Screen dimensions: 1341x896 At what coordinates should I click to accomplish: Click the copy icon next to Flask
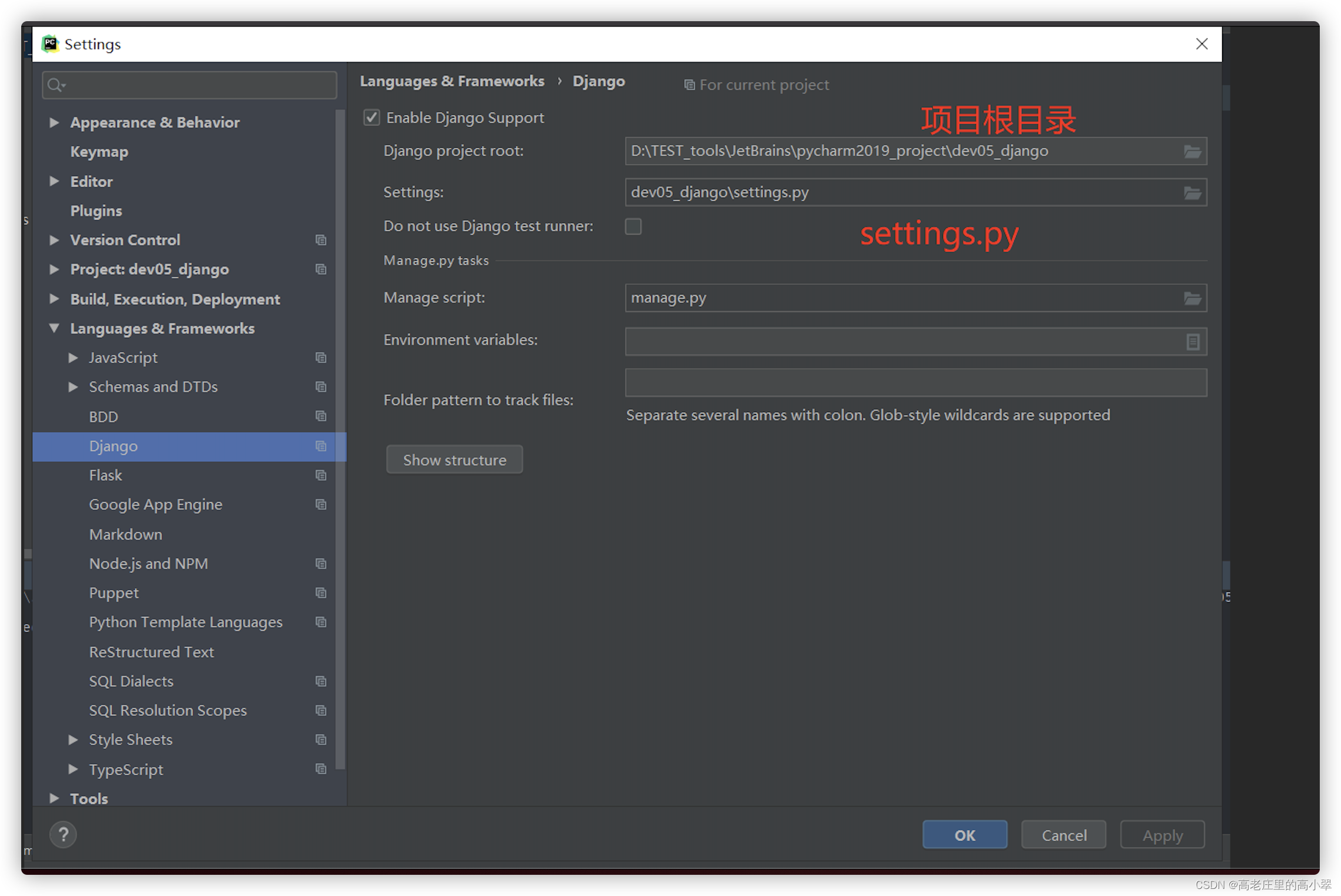(x=321, y=475)
